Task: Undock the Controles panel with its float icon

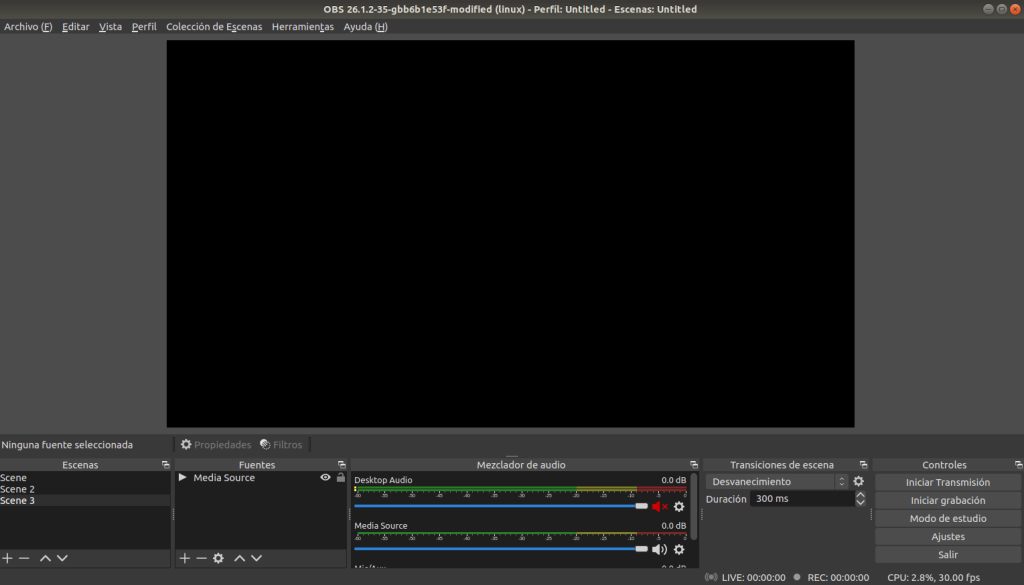Action: [1018, 465]
